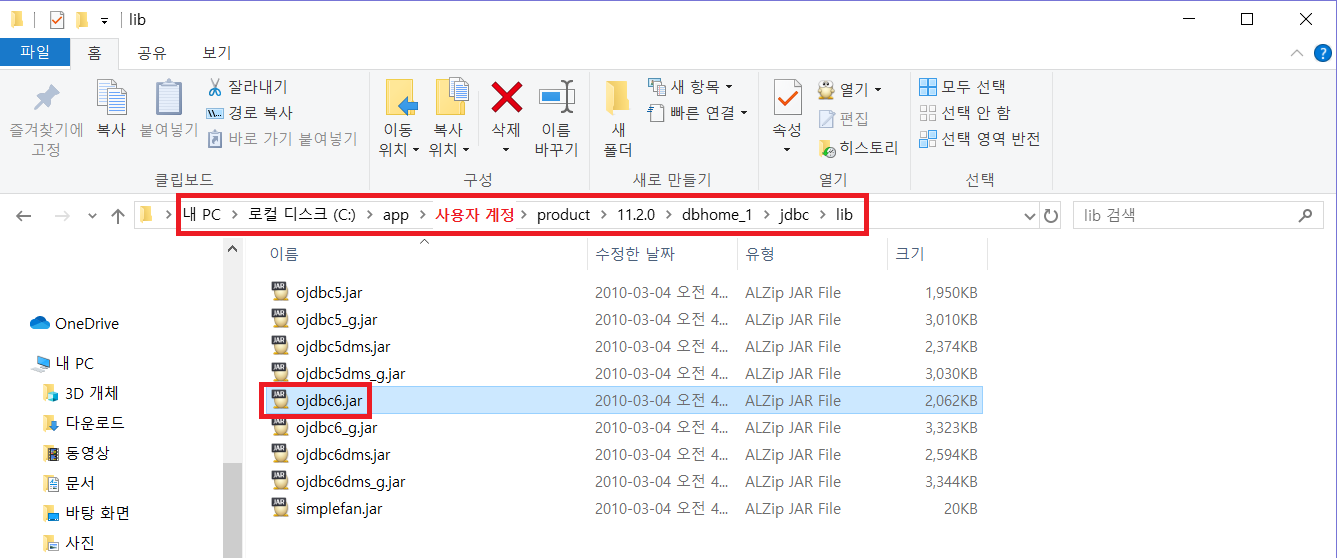The height and width of the screenshot is (558, 1337).
Task: Click the 복사 copy icon in the clipboard group
Action: (110, 98)
